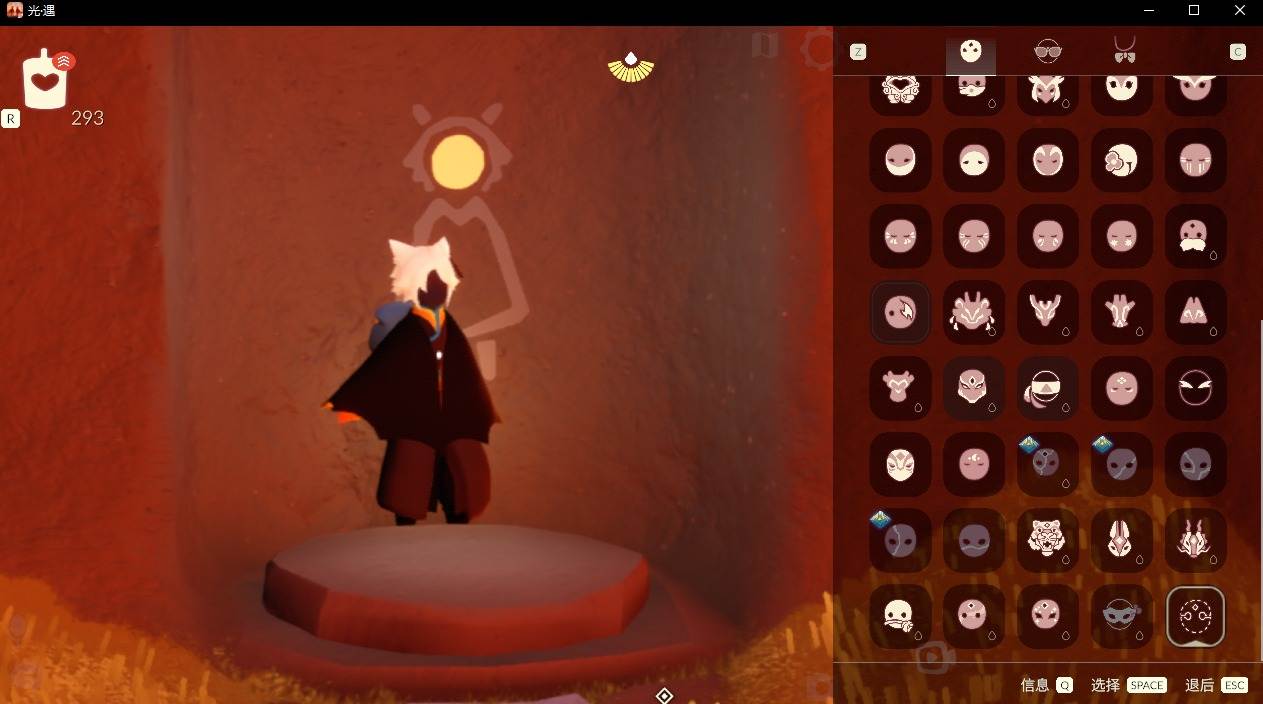
Task: Select the mask with forehead diamond gem
Action: [974, 388]
